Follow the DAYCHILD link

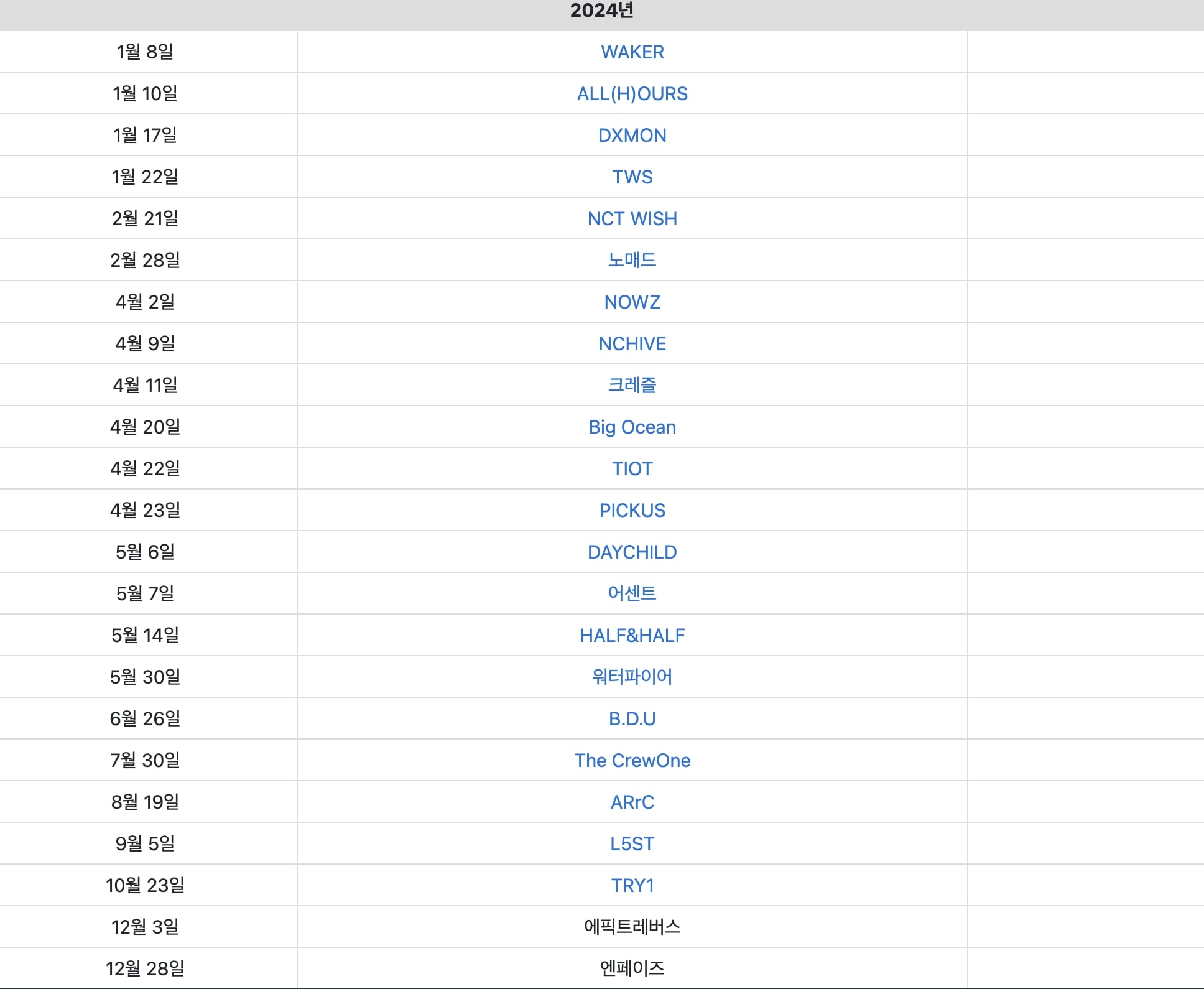pyautogui.click(x=632, y=552)
